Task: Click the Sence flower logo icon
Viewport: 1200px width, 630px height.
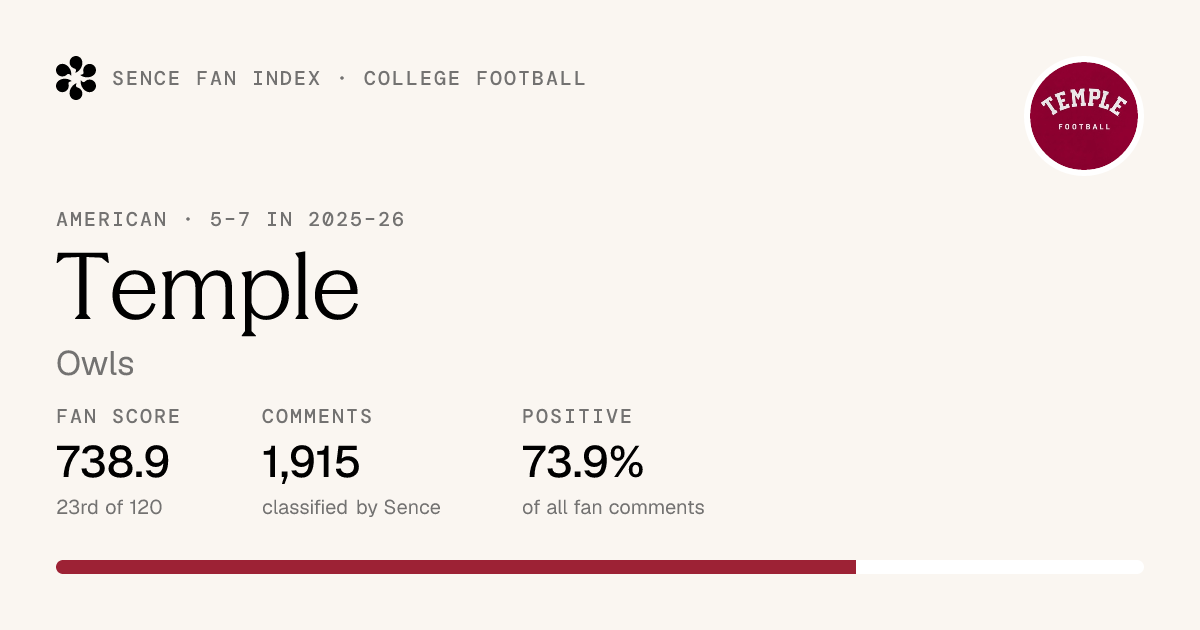Action: (76, 78)
